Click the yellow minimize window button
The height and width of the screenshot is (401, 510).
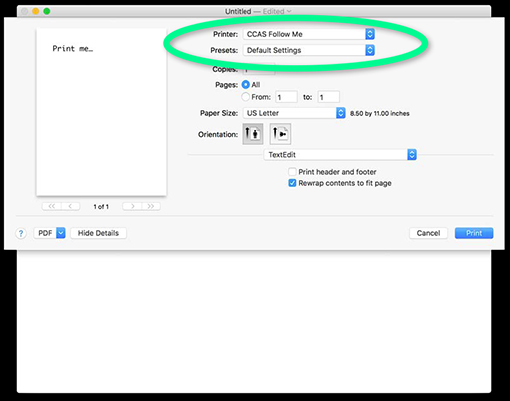pos(36,11)
